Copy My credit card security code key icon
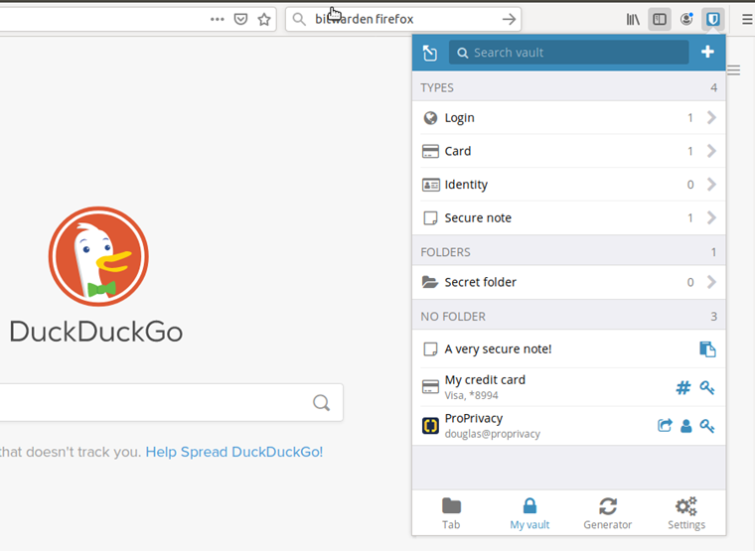 (x=707, y=387)
